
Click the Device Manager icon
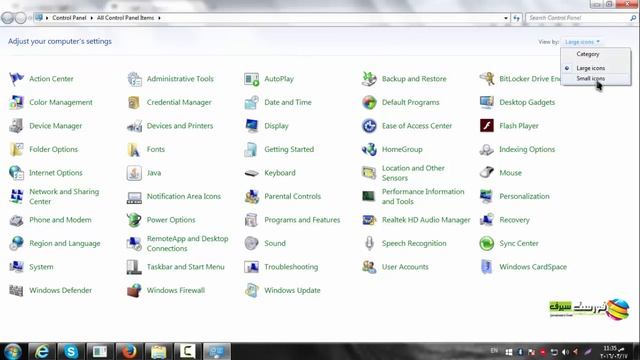click(16, 126)
